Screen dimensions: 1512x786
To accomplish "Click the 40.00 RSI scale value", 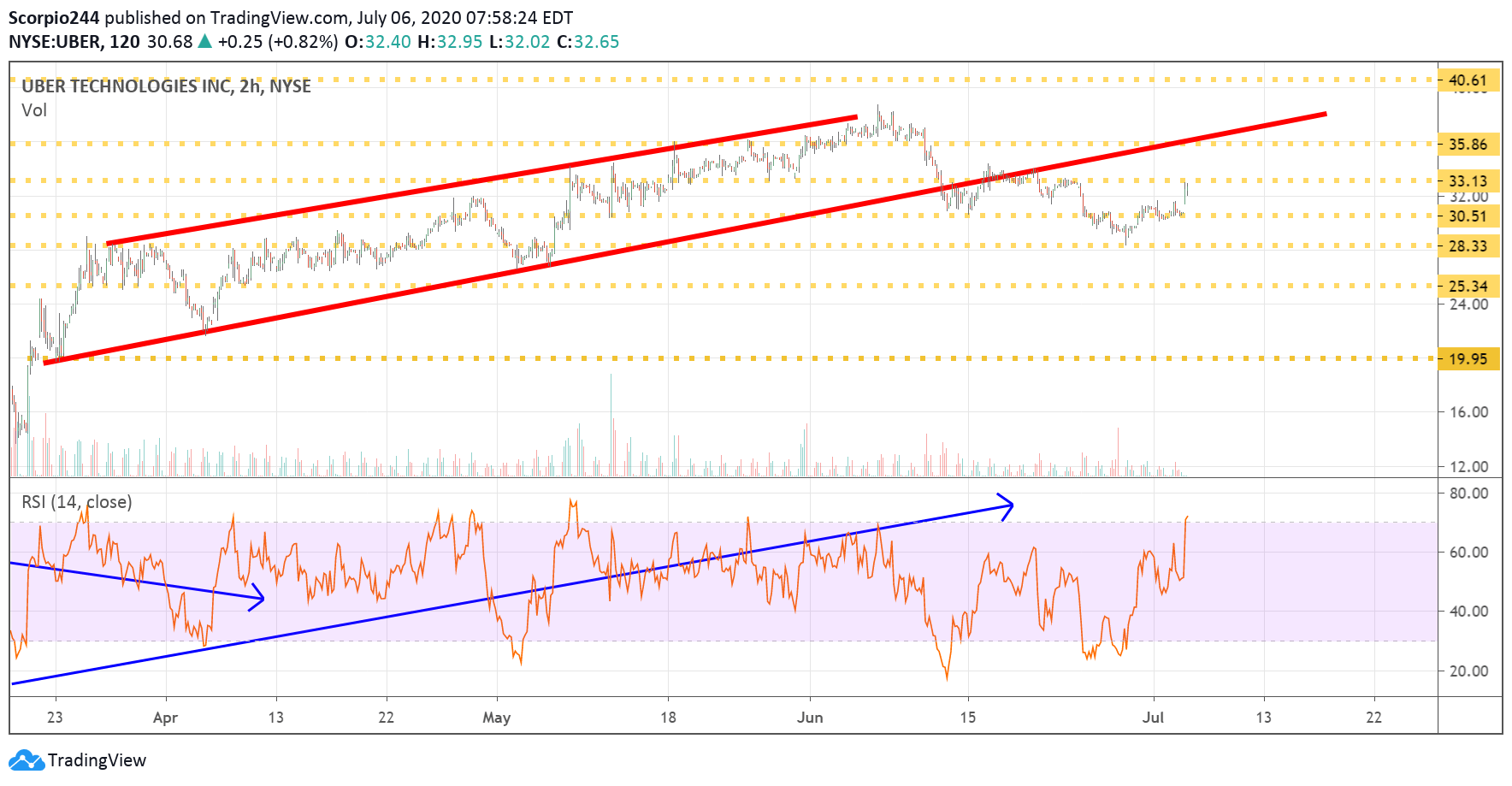I will tap(1468, 612).
